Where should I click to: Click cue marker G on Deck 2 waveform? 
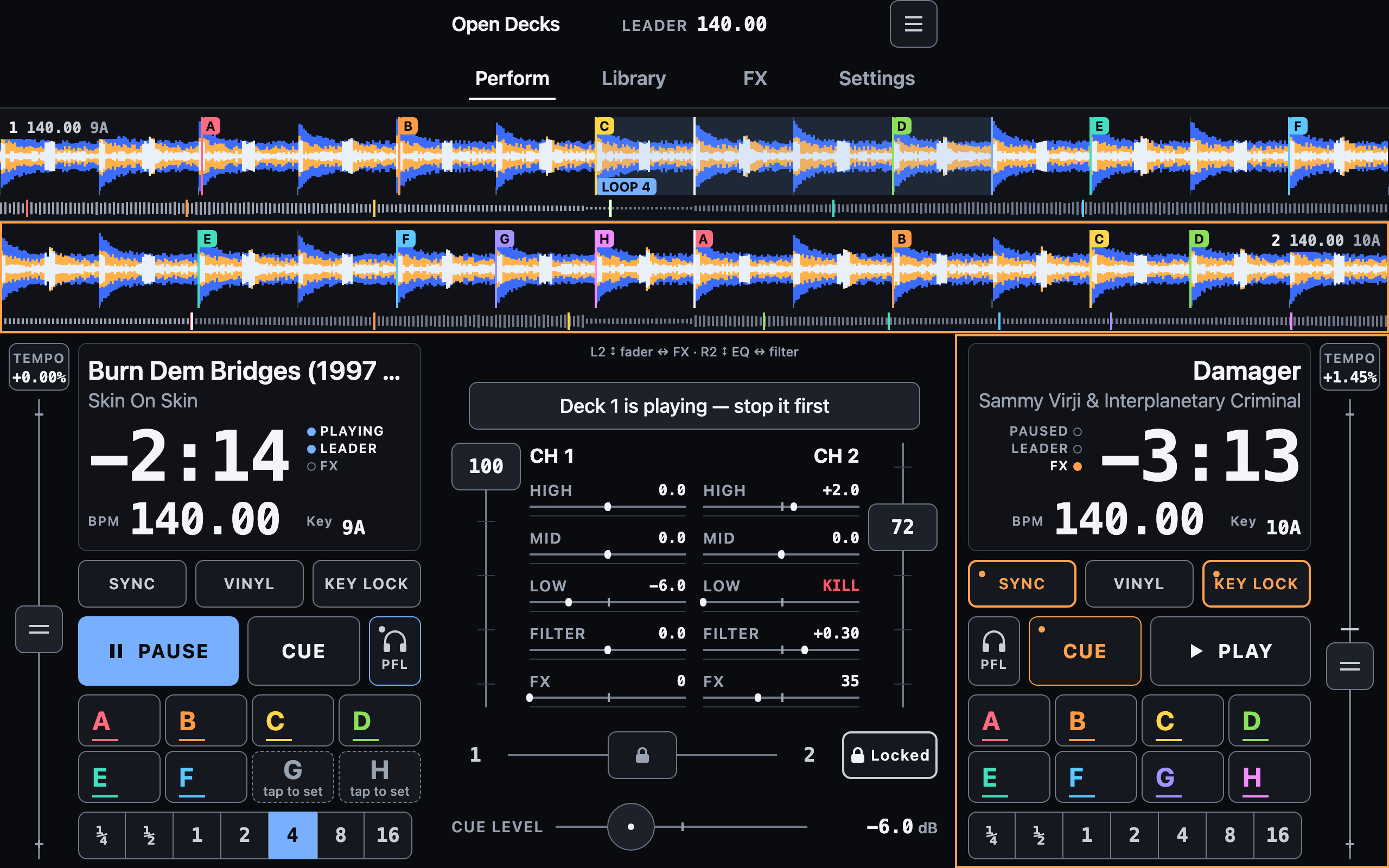505,239
